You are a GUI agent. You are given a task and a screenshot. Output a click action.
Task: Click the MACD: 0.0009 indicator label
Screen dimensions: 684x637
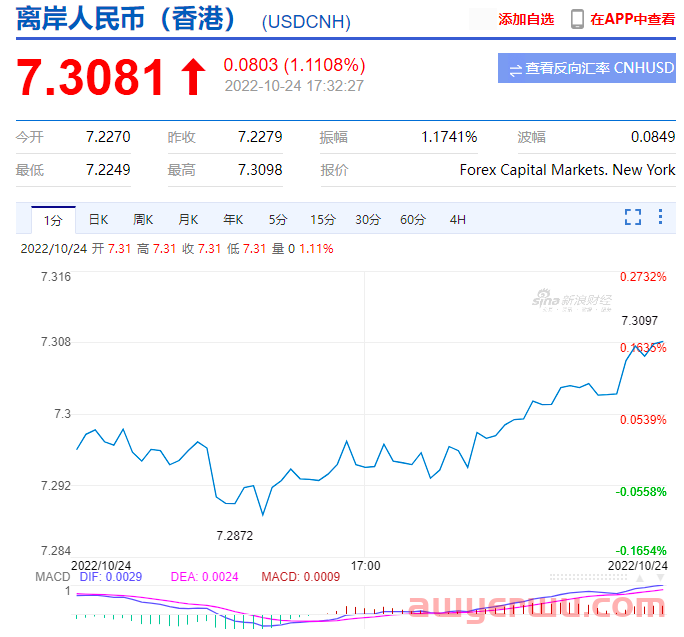point(301,577)
